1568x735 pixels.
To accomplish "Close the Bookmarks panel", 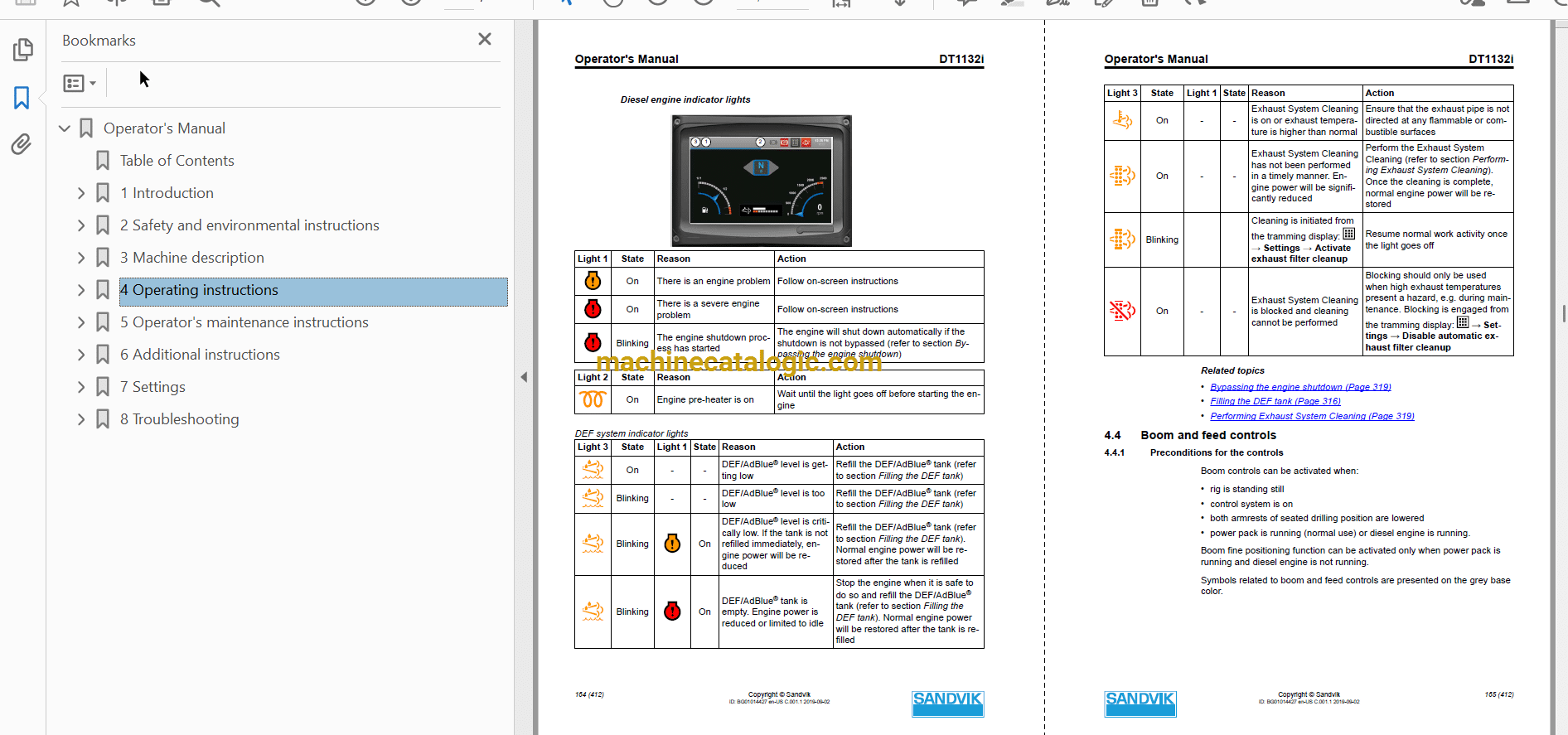I will pos(485,39).
